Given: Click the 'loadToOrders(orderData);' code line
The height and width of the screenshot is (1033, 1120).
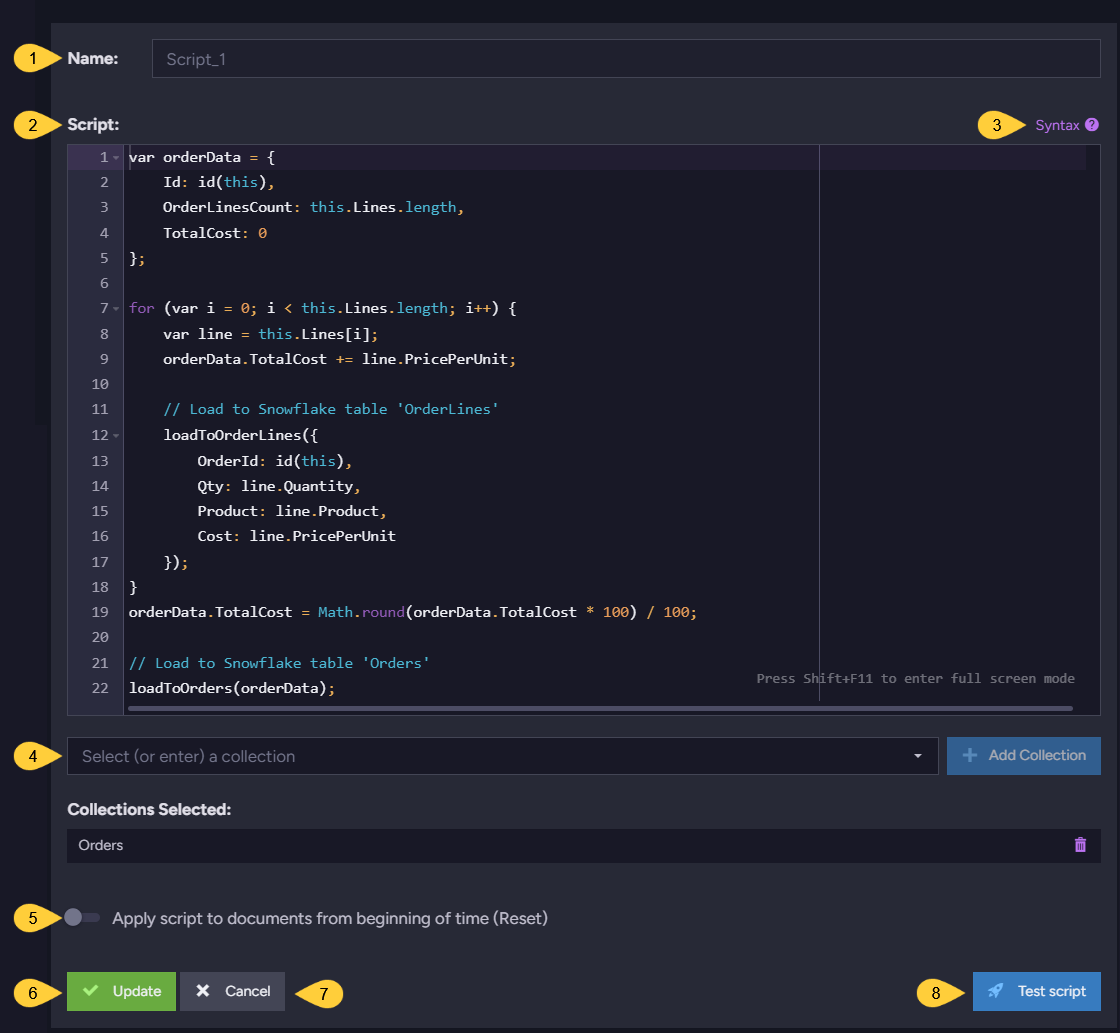Looking at the screenshot, I should [232, 688].
